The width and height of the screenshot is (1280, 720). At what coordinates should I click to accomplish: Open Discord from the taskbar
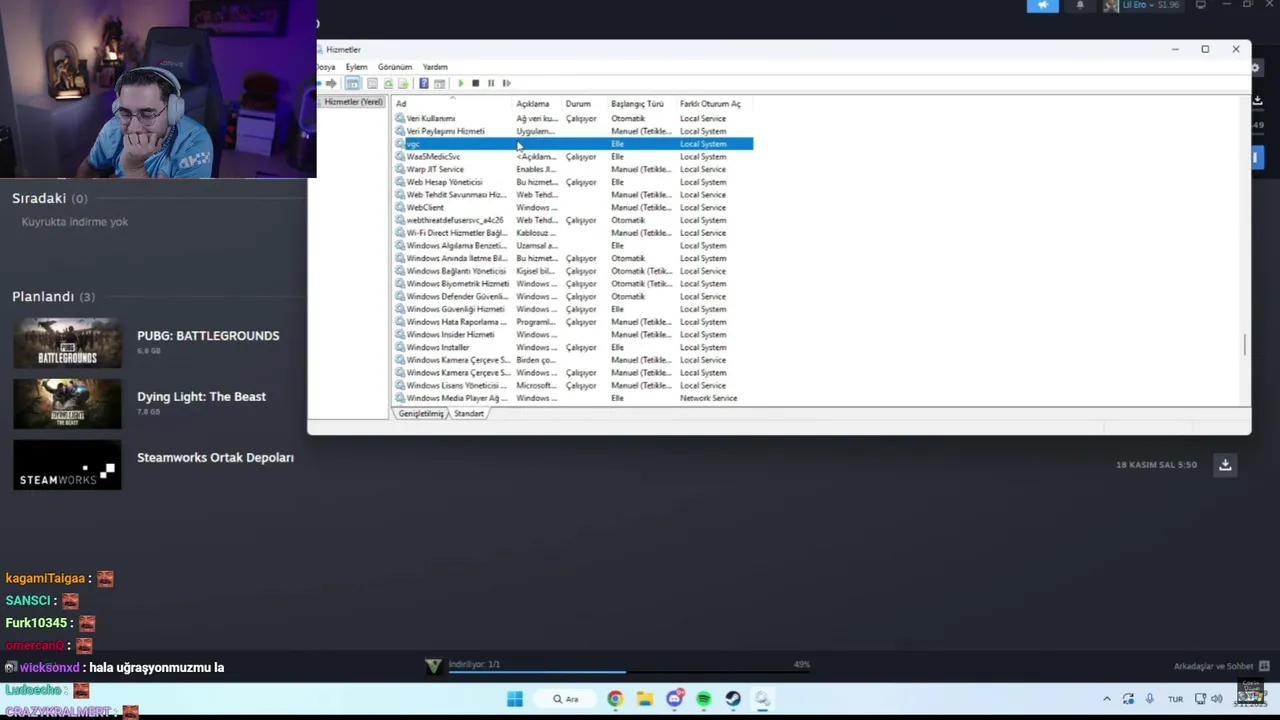tap(675, 699)
